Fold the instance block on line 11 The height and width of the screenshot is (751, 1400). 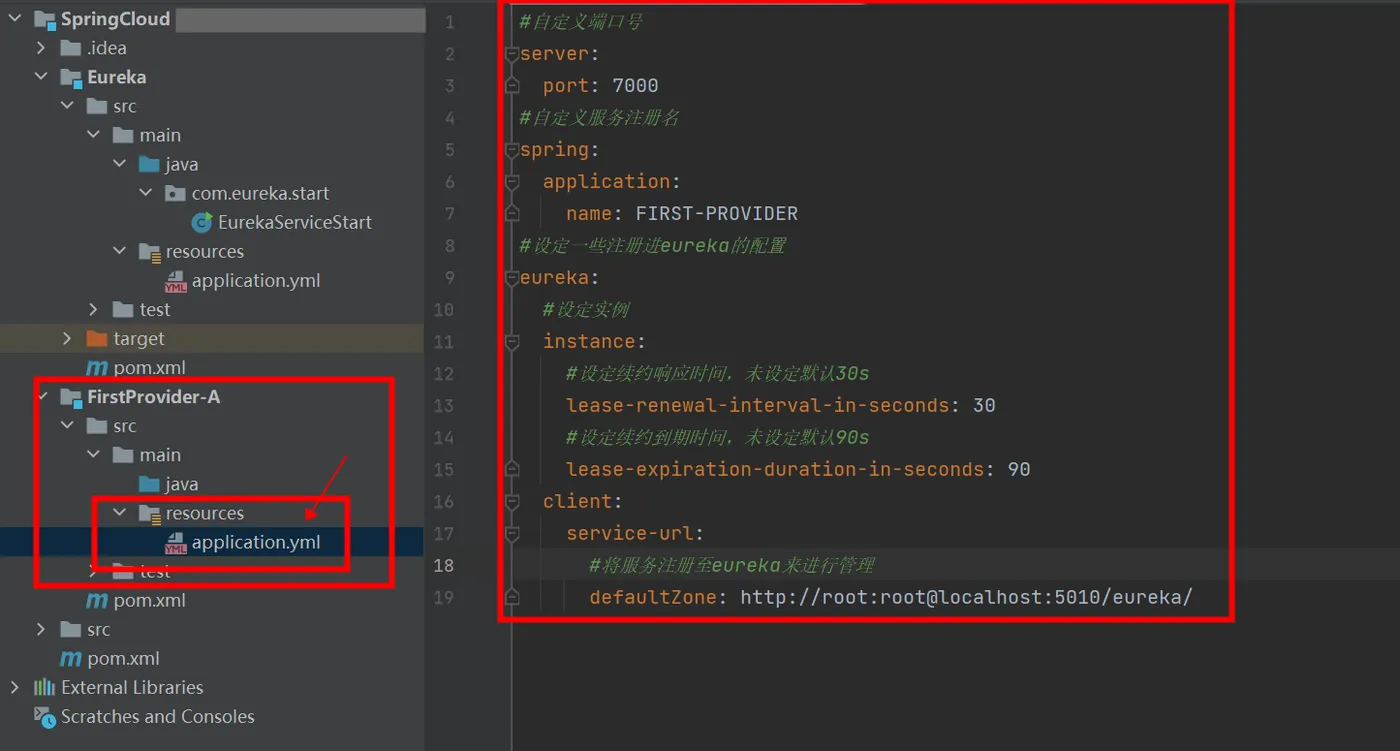click(x=512, y=342)
